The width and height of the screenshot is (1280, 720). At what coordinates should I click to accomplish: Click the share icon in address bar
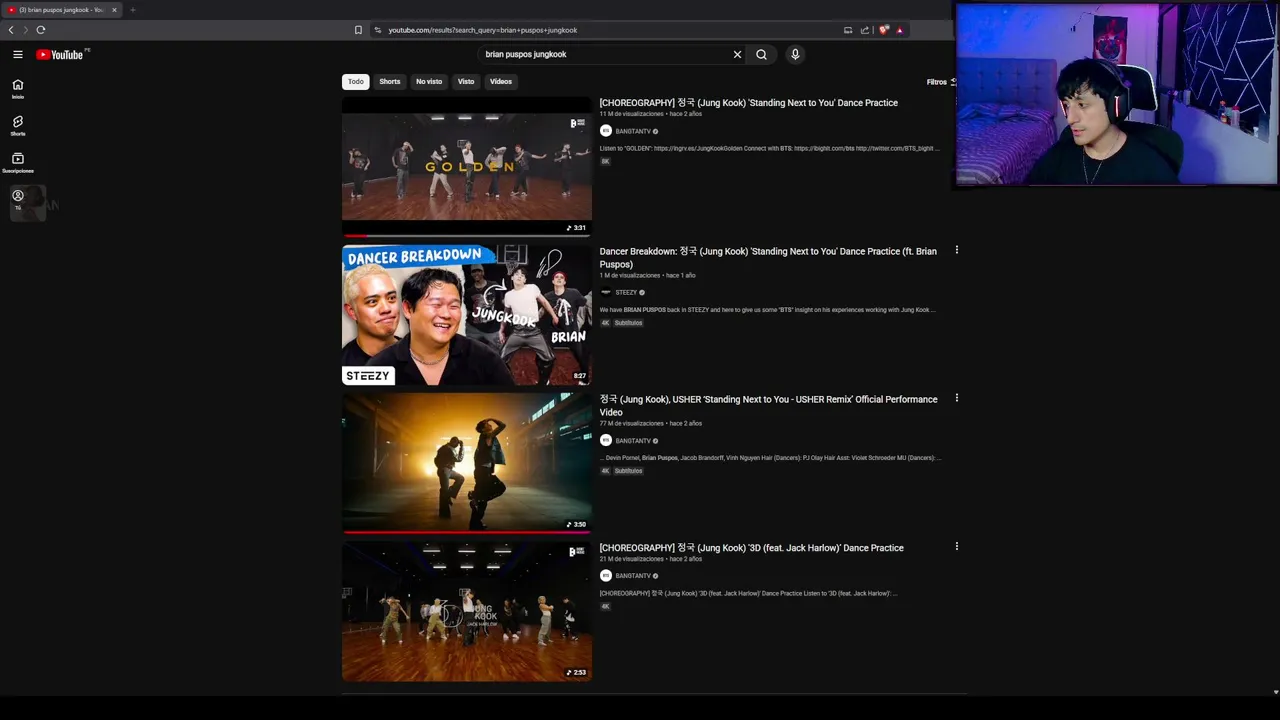point(865,30)
